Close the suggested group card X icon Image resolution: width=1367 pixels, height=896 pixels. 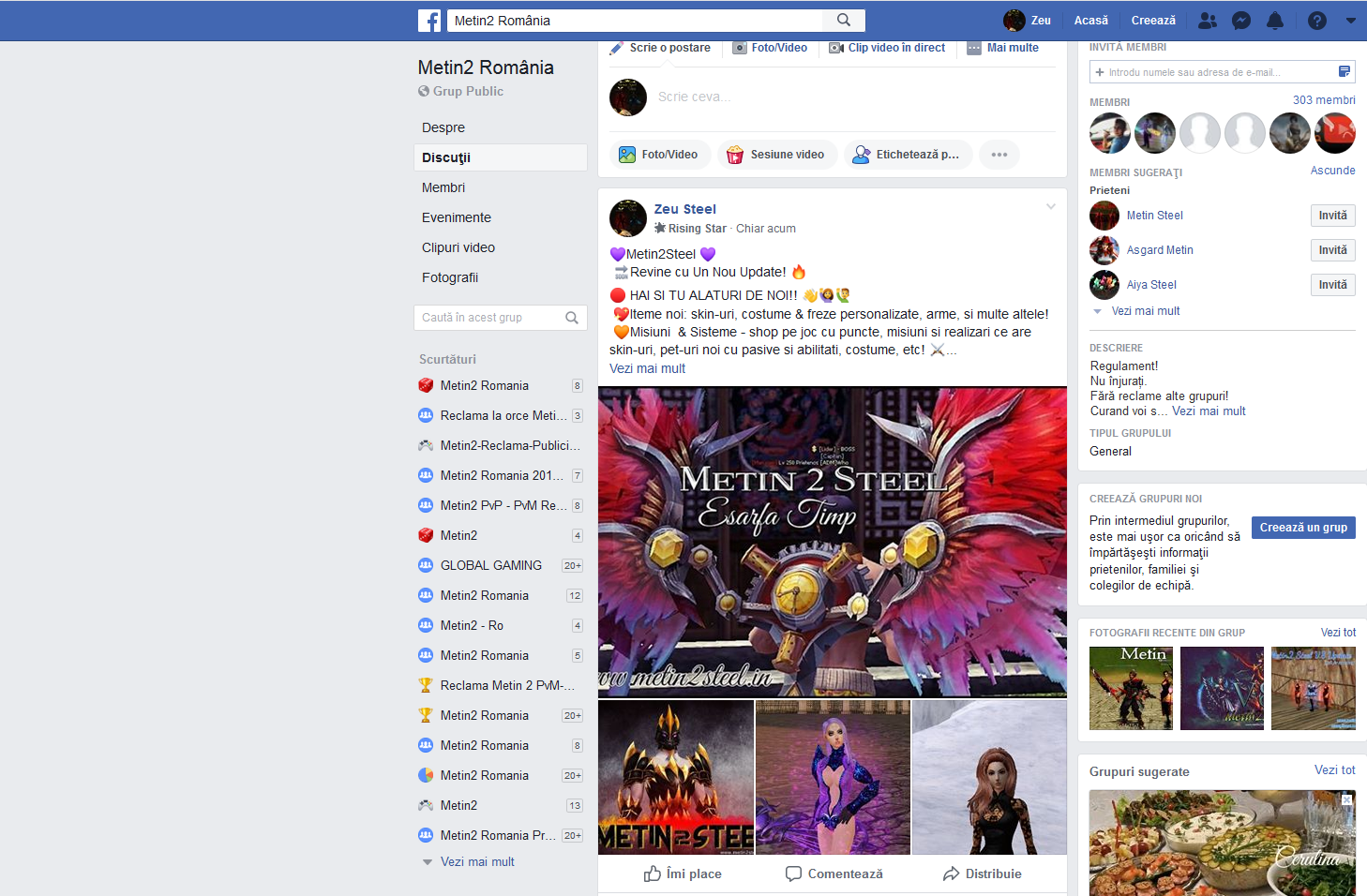click(x=1346, y=799)
